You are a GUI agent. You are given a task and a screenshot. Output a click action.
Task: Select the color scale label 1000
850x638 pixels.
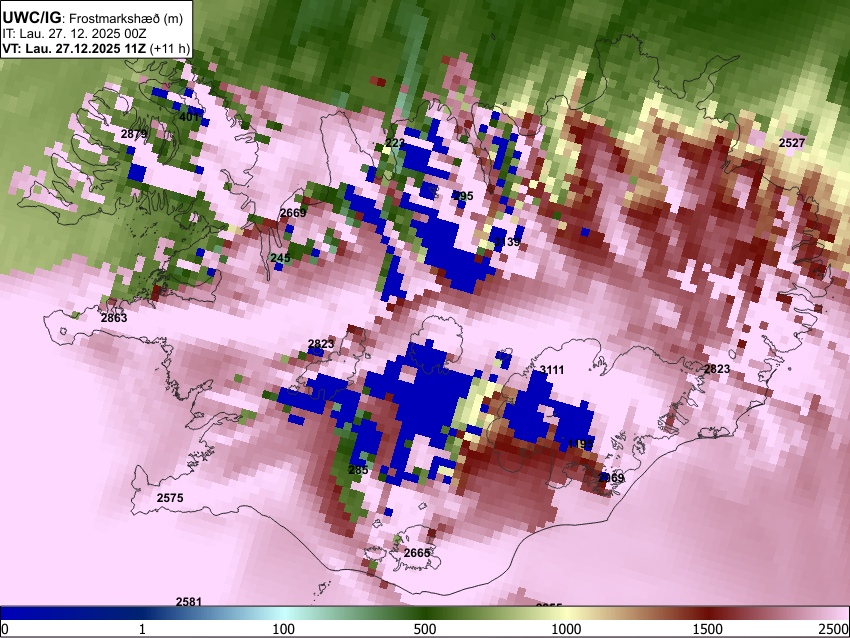(x=566, y=629)
